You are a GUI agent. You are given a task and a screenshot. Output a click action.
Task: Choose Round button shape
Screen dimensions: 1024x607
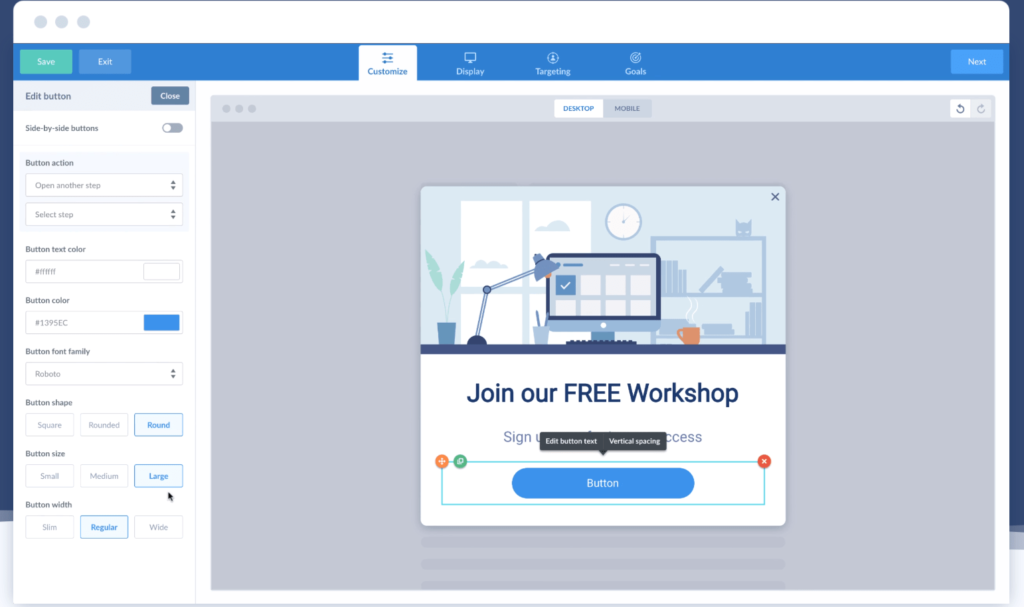(159, 425)
